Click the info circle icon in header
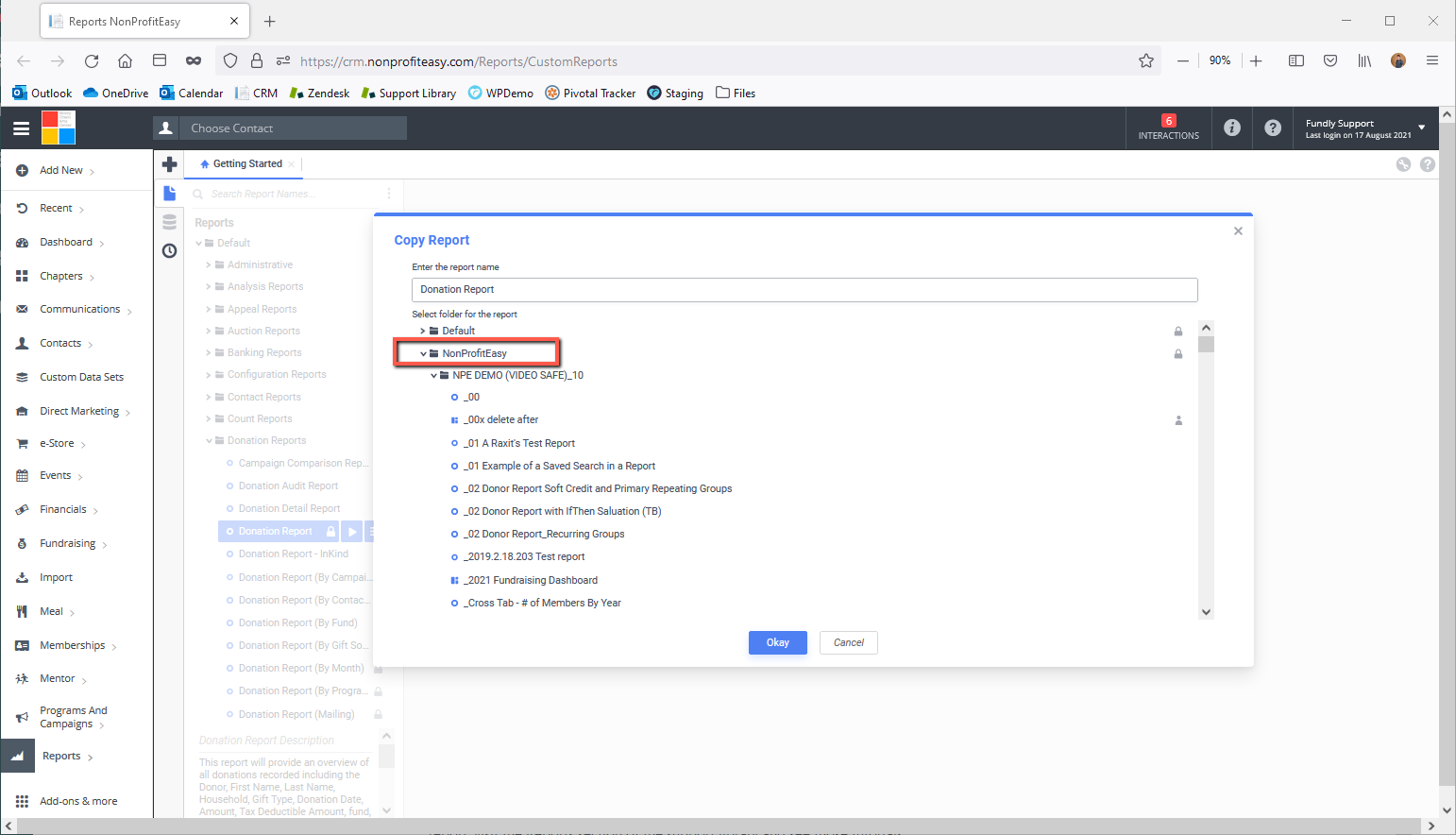Image resolution: width=1456 pixels, height=835 pixels. pyautogui.click(x=1232, y=128)
